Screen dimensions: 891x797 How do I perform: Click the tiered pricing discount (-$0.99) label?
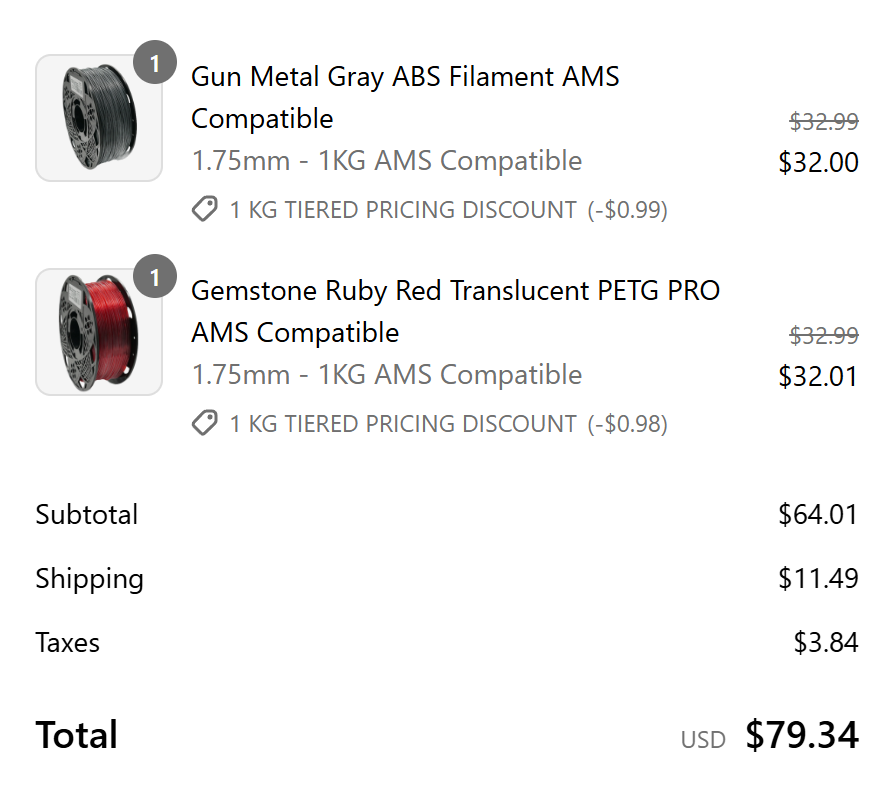pyautogui.click(x=448, y=210)
